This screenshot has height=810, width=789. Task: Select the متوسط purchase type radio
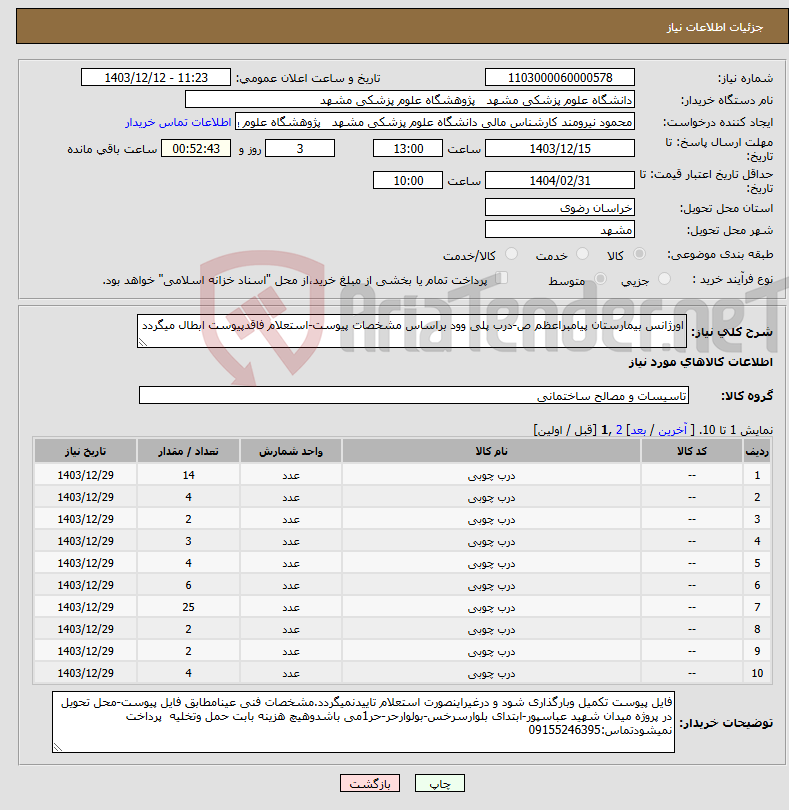click(600, 279)
